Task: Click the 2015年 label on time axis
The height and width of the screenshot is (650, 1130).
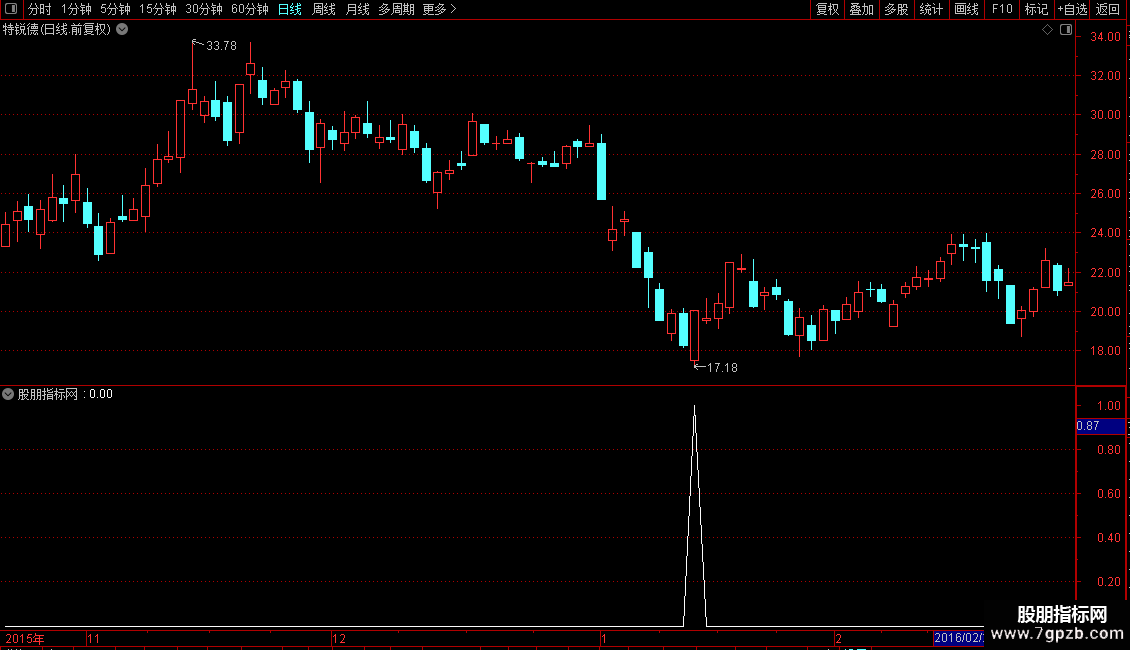Action: [x=25, y=638]
